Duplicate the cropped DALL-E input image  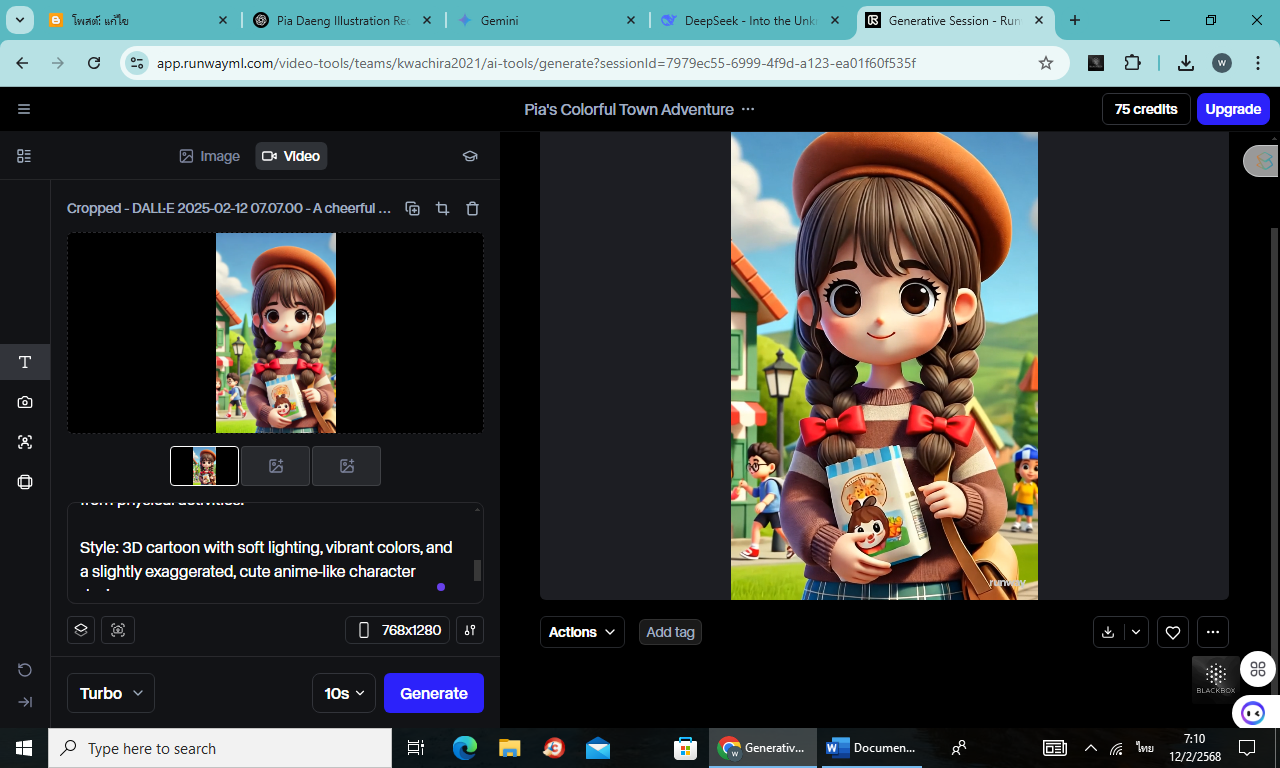[412, 208]
